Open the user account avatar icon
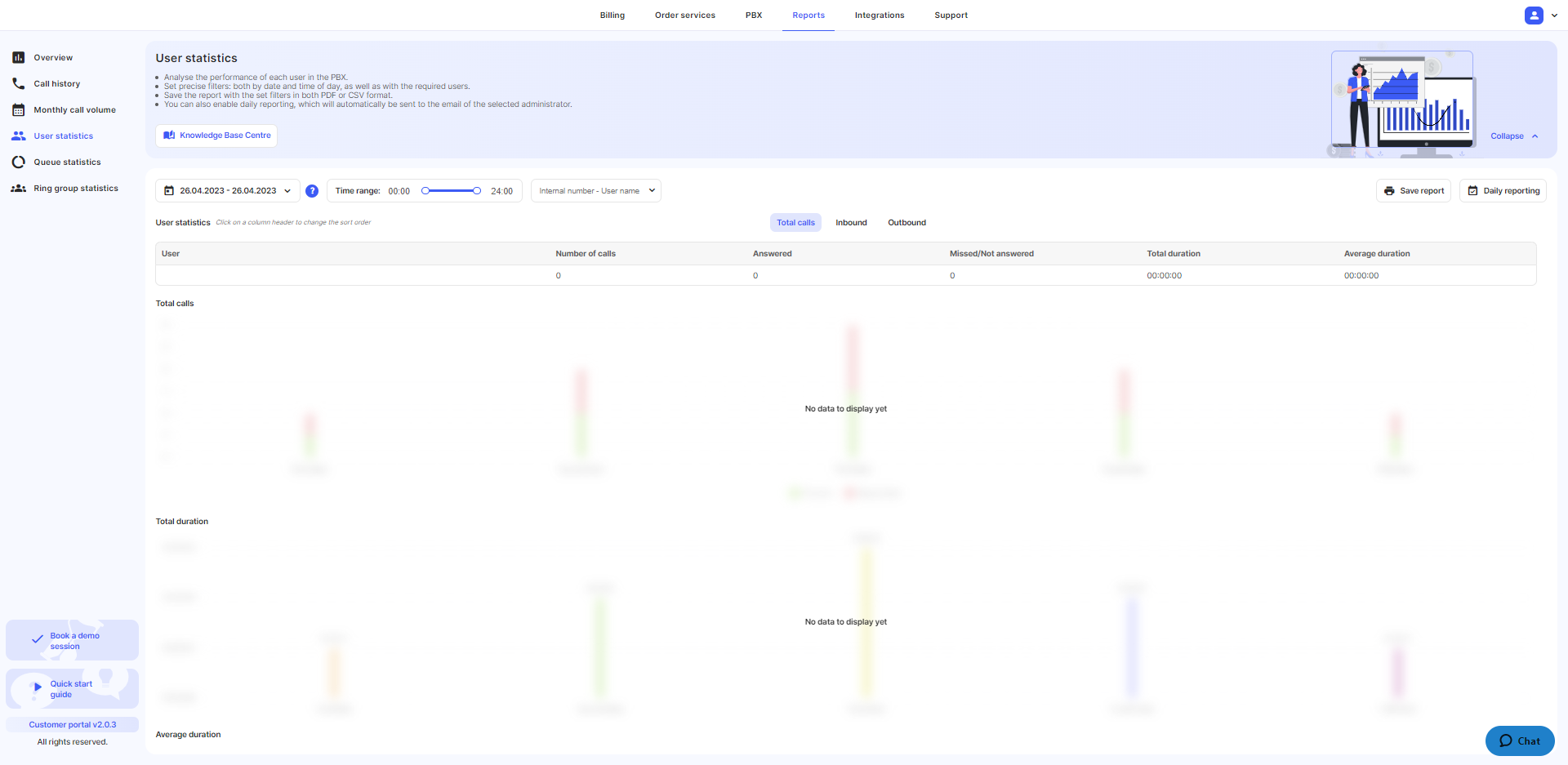Screen dimensions: 1568x765 click(1534, 15)
